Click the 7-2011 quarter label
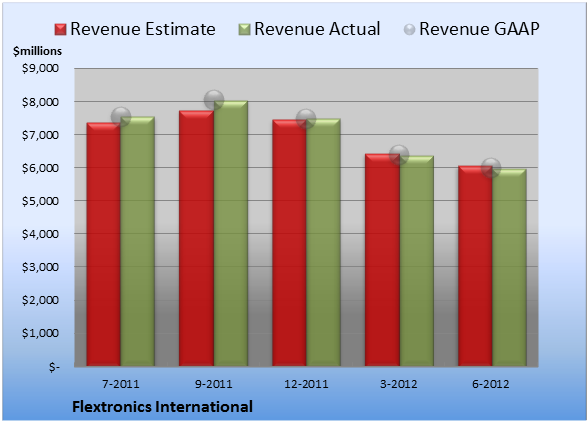 pos(121,384)
